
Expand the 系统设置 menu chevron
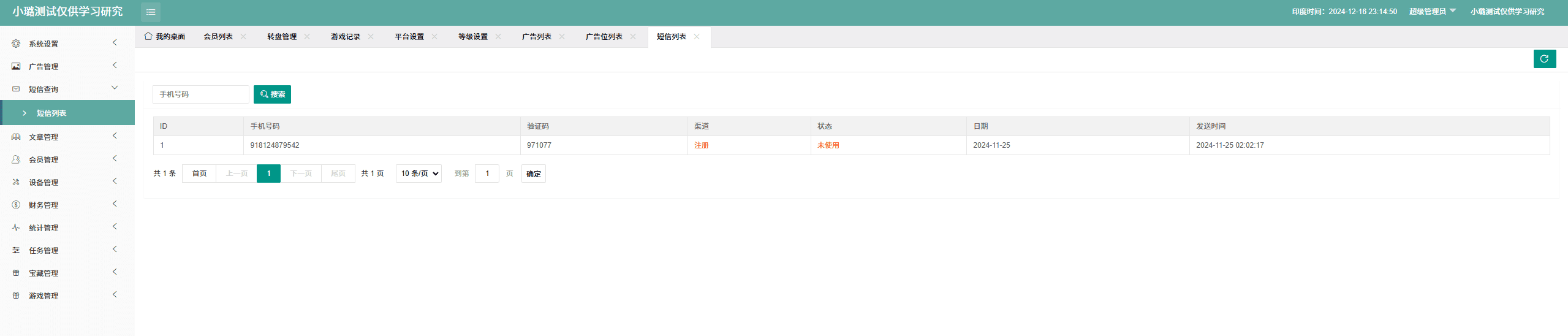coord(115,42)
